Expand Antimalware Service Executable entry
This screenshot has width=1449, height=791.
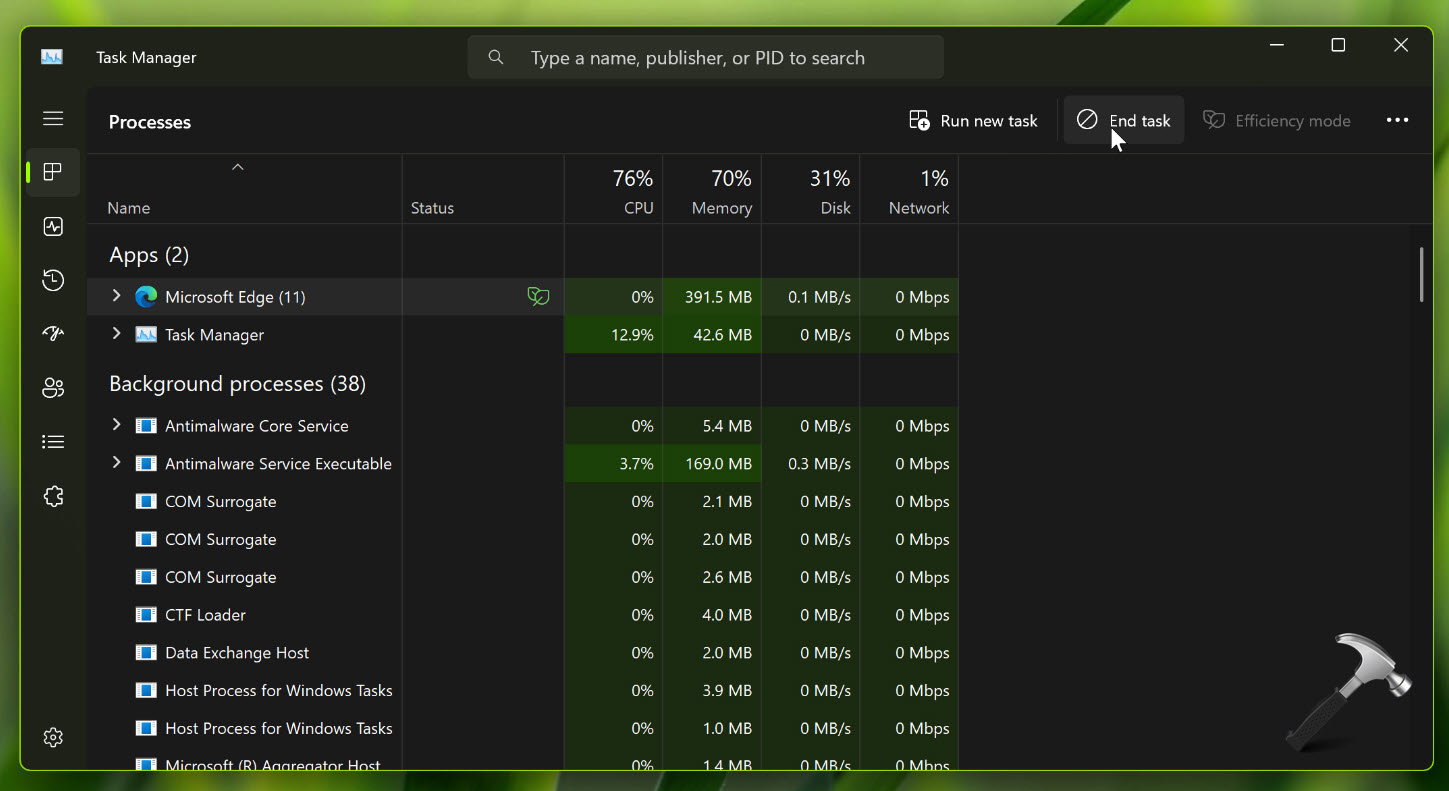click(116, 463)
